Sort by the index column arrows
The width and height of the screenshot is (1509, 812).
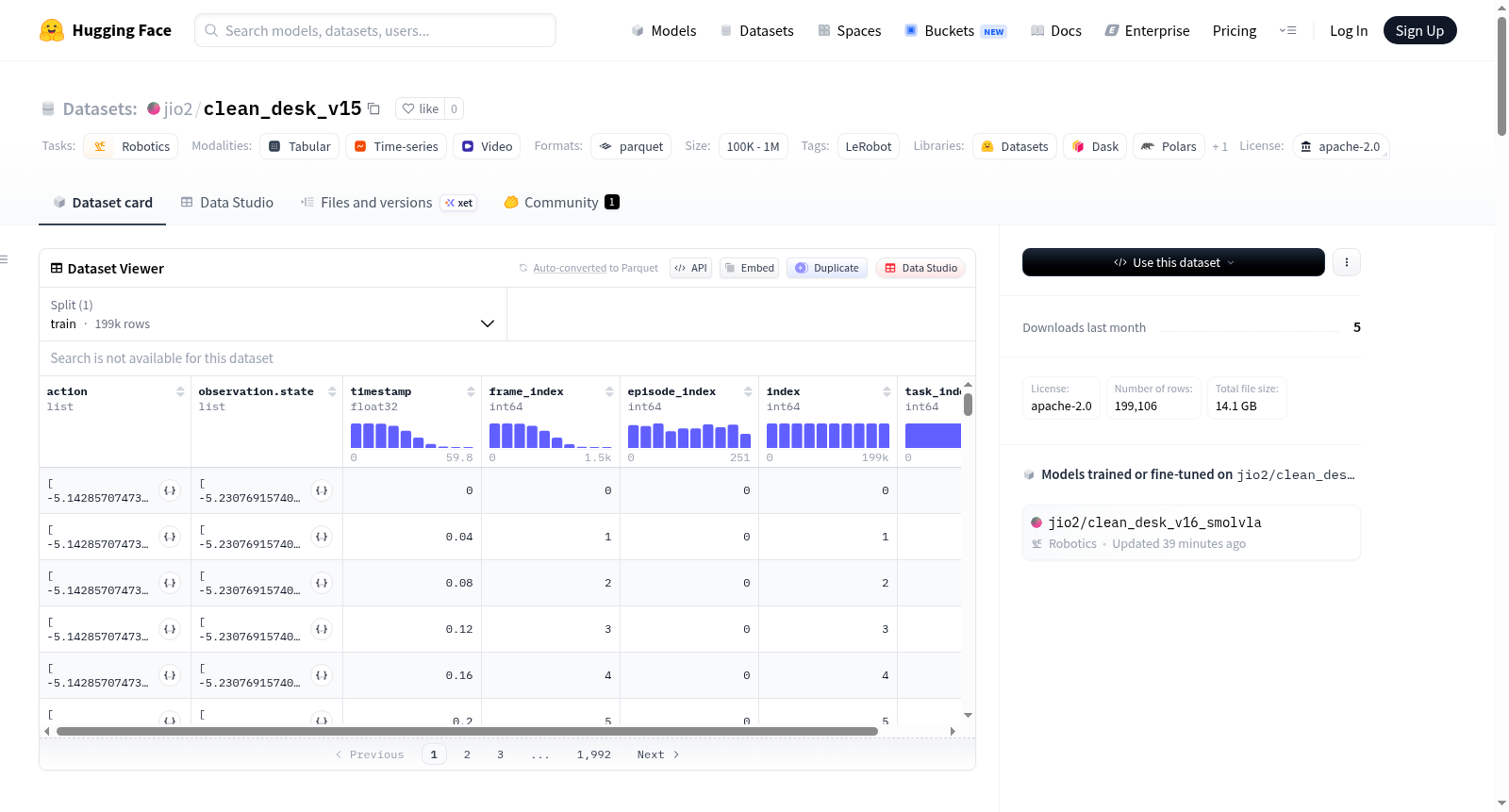click(x=887, y=391)
